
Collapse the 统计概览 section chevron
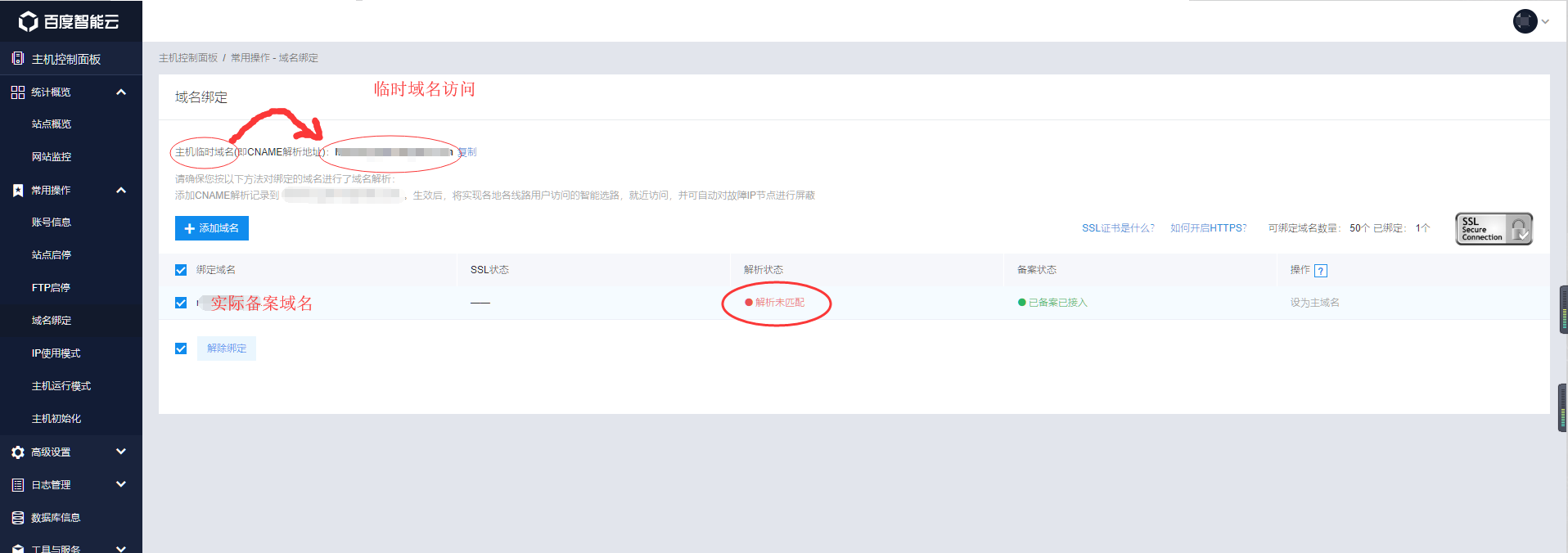tap(121, 92)
